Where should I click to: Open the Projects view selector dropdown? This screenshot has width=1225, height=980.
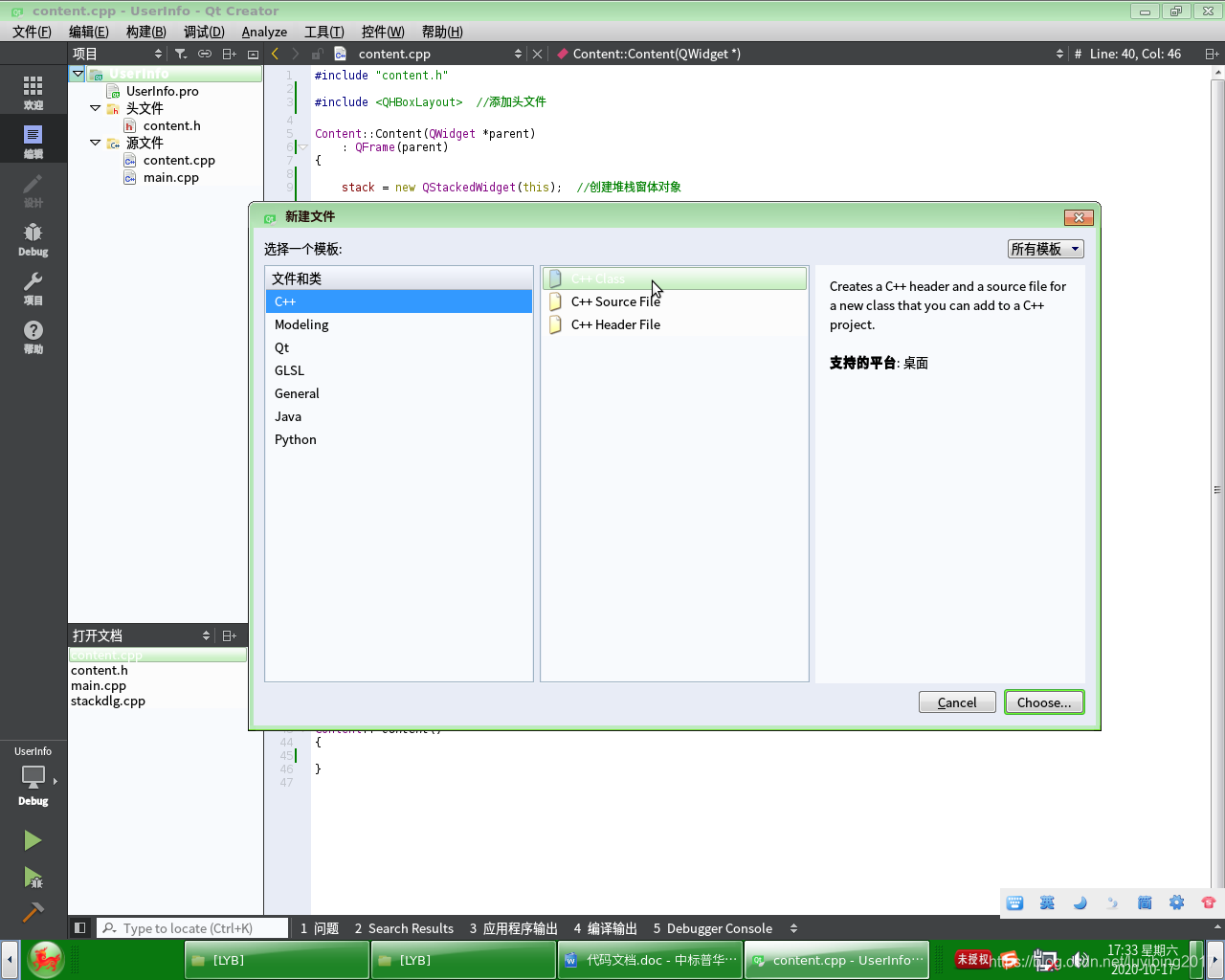point(118,55)
